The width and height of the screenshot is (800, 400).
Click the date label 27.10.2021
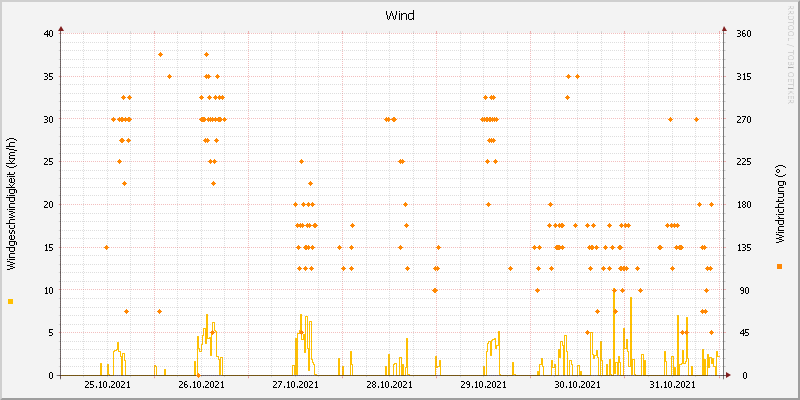tap(295, 384)
